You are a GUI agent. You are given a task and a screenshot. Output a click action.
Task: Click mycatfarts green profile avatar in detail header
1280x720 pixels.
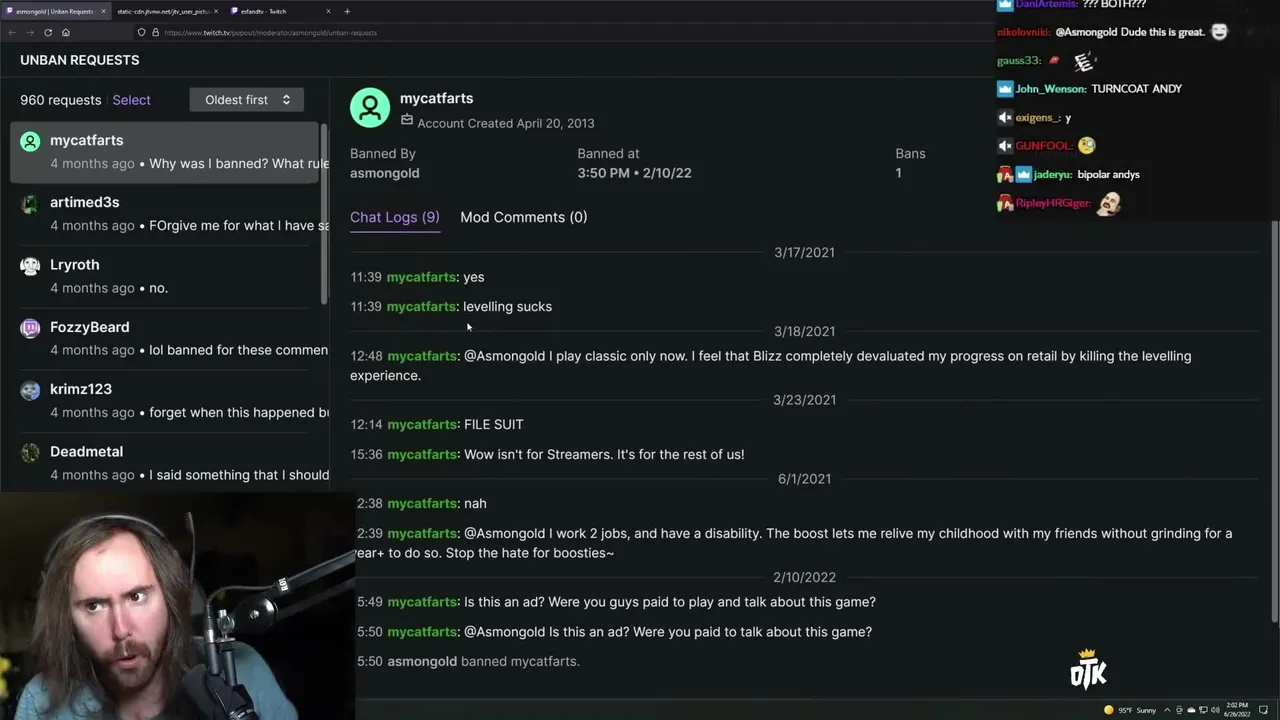pos(370,108)
